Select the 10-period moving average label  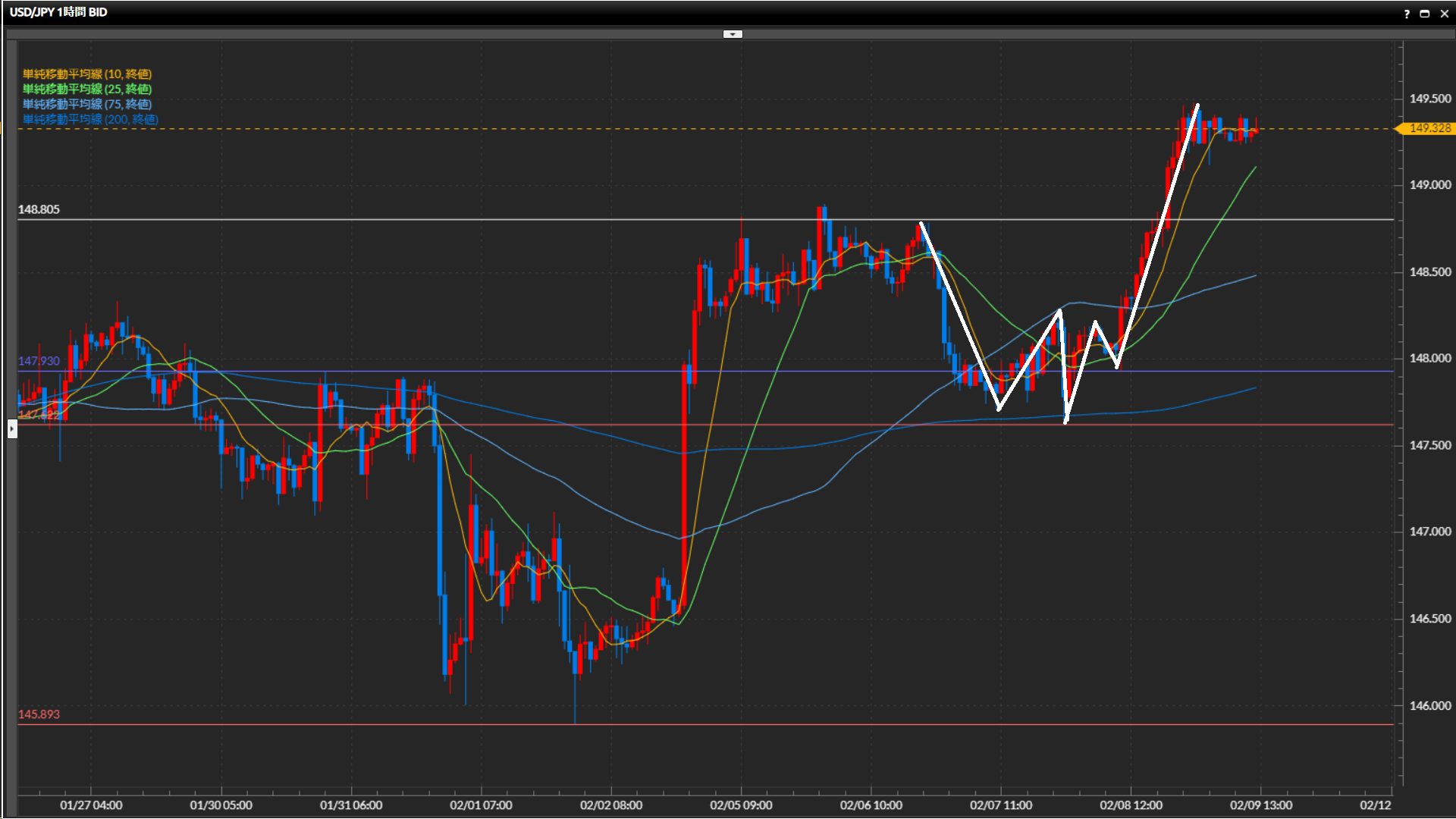[87, 74]
